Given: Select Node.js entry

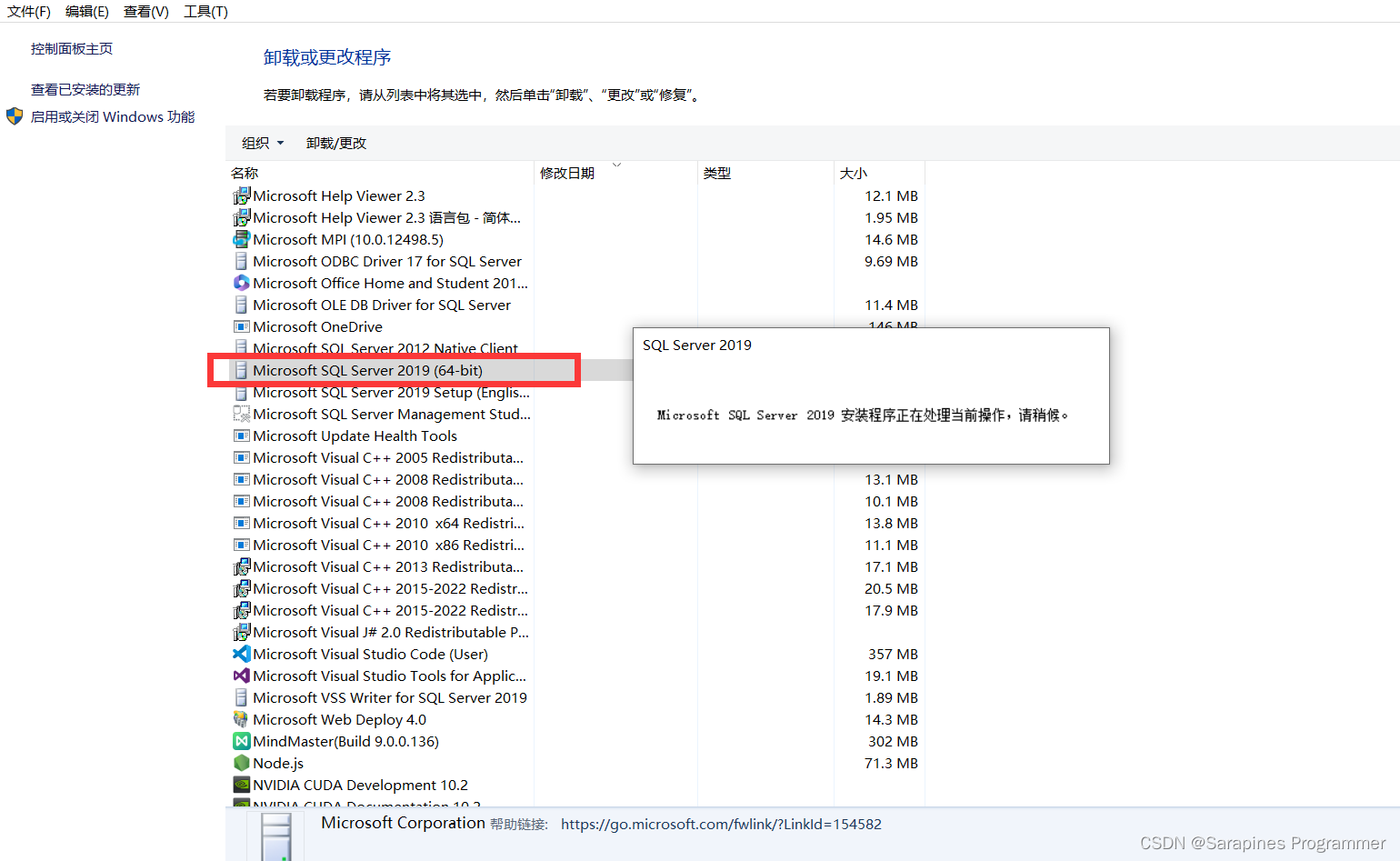Looking at the screenshot, I should (x=278, y=763).
